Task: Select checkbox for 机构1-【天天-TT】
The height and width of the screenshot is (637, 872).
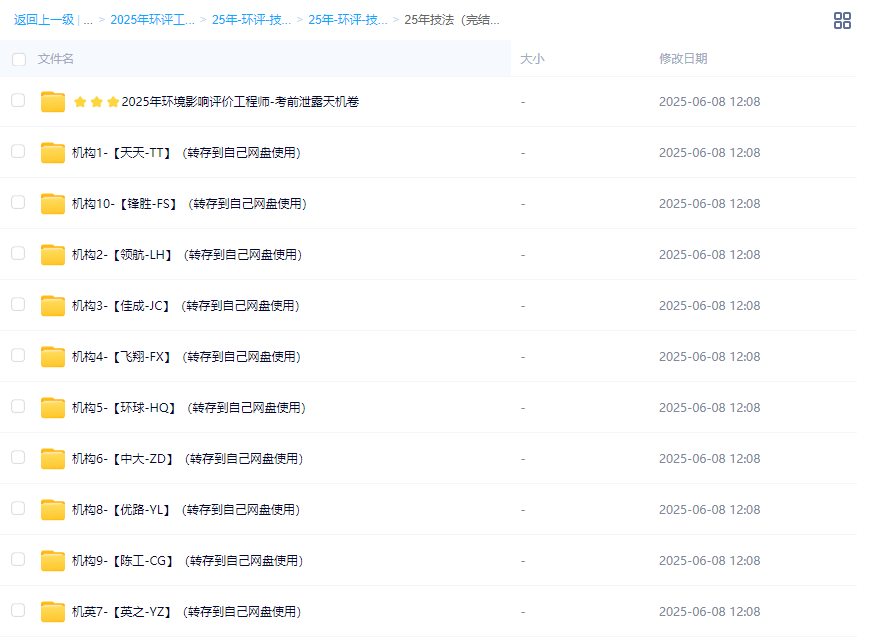Action: [18, 151]
